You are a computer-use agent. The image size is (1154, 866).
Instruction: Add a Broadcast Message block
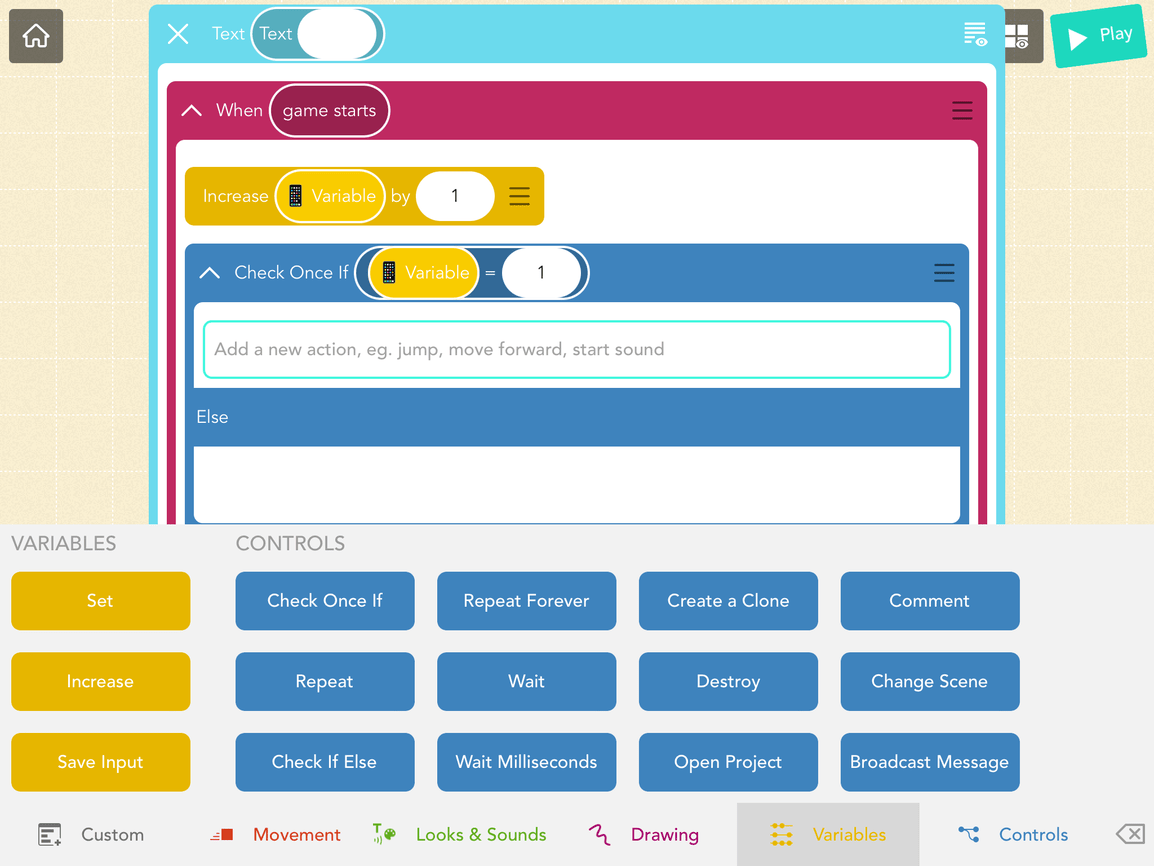point(930,762)
